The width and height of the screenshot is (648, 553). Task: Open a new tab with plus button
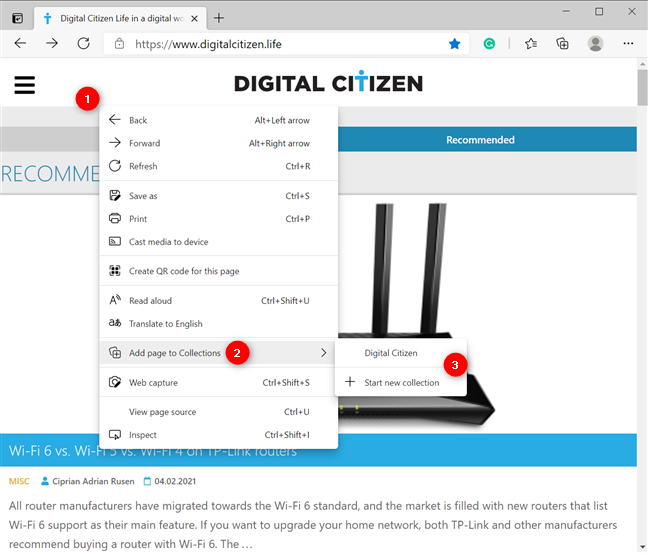[219, 18]
